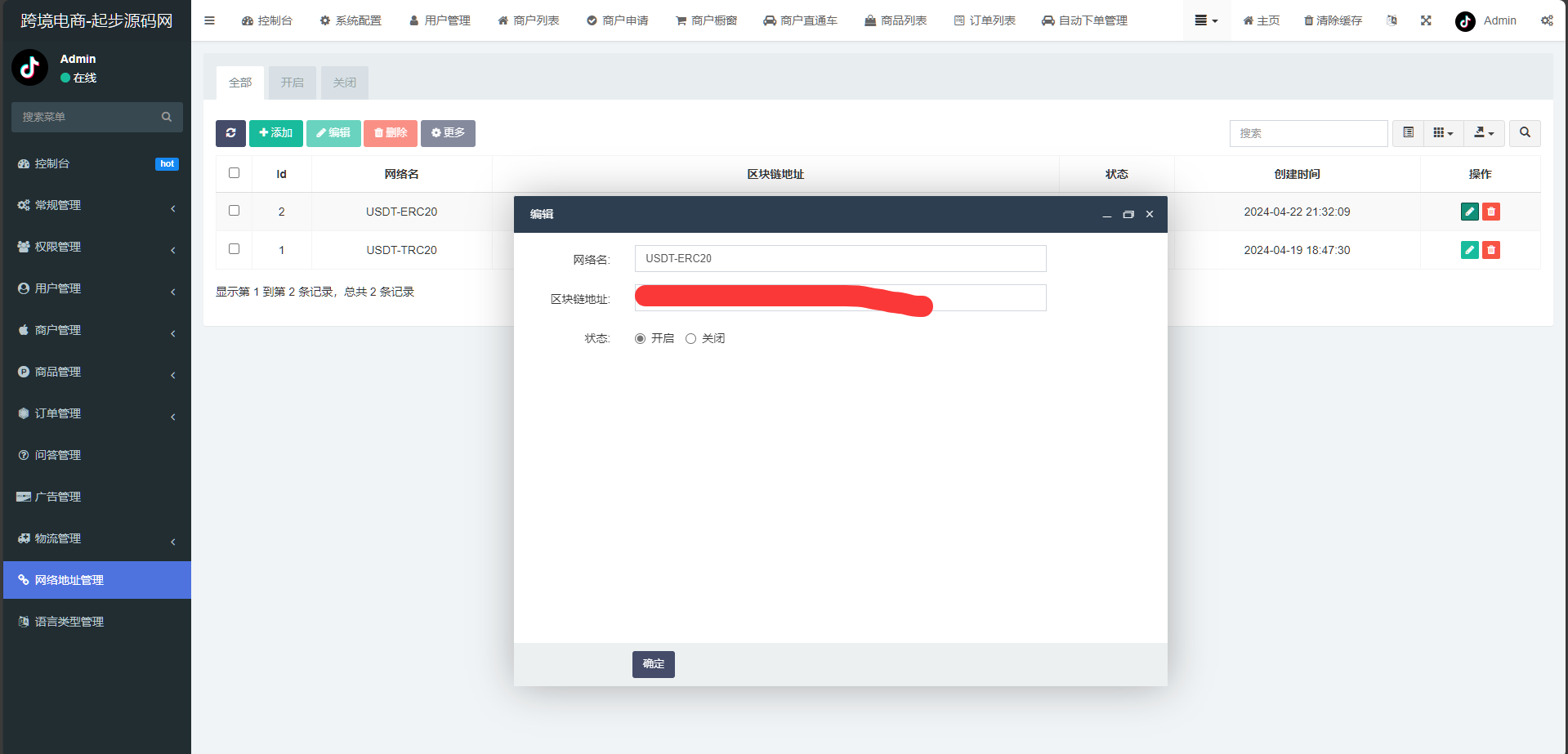Screen dimensions: 1568x754
Task: Toggle the sidebar hamburger menu icon
Action: (x=209, y=20)
